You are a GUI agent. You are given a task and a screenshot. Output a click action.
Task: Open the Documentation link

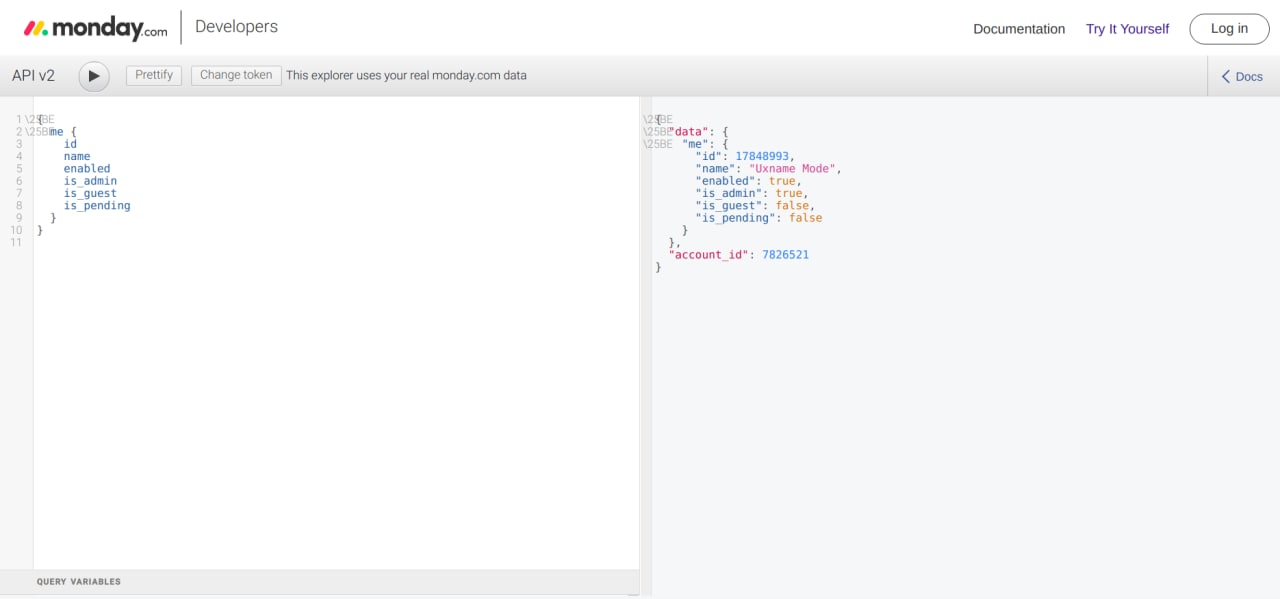(1019, 29)
